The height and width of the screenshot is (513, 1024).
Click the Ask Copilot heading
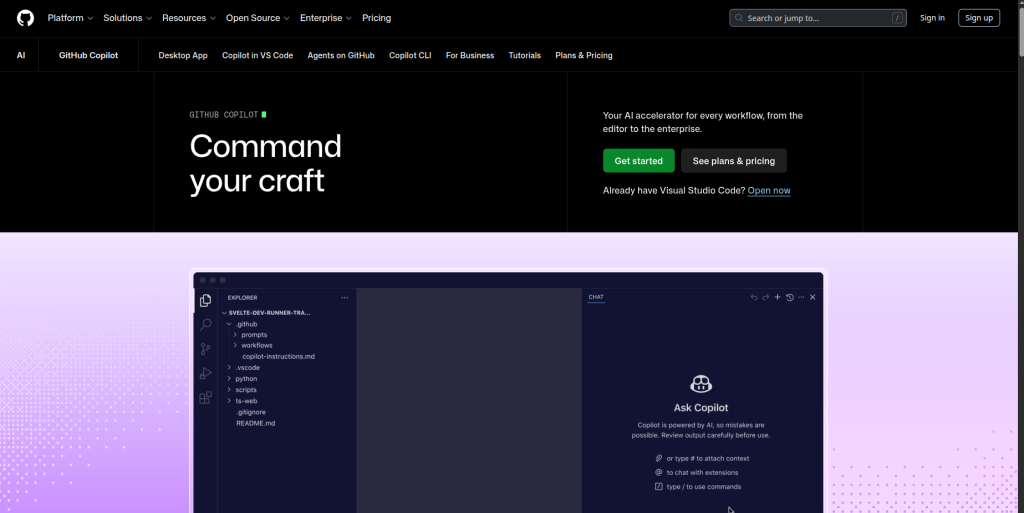[x=701, y=408]
